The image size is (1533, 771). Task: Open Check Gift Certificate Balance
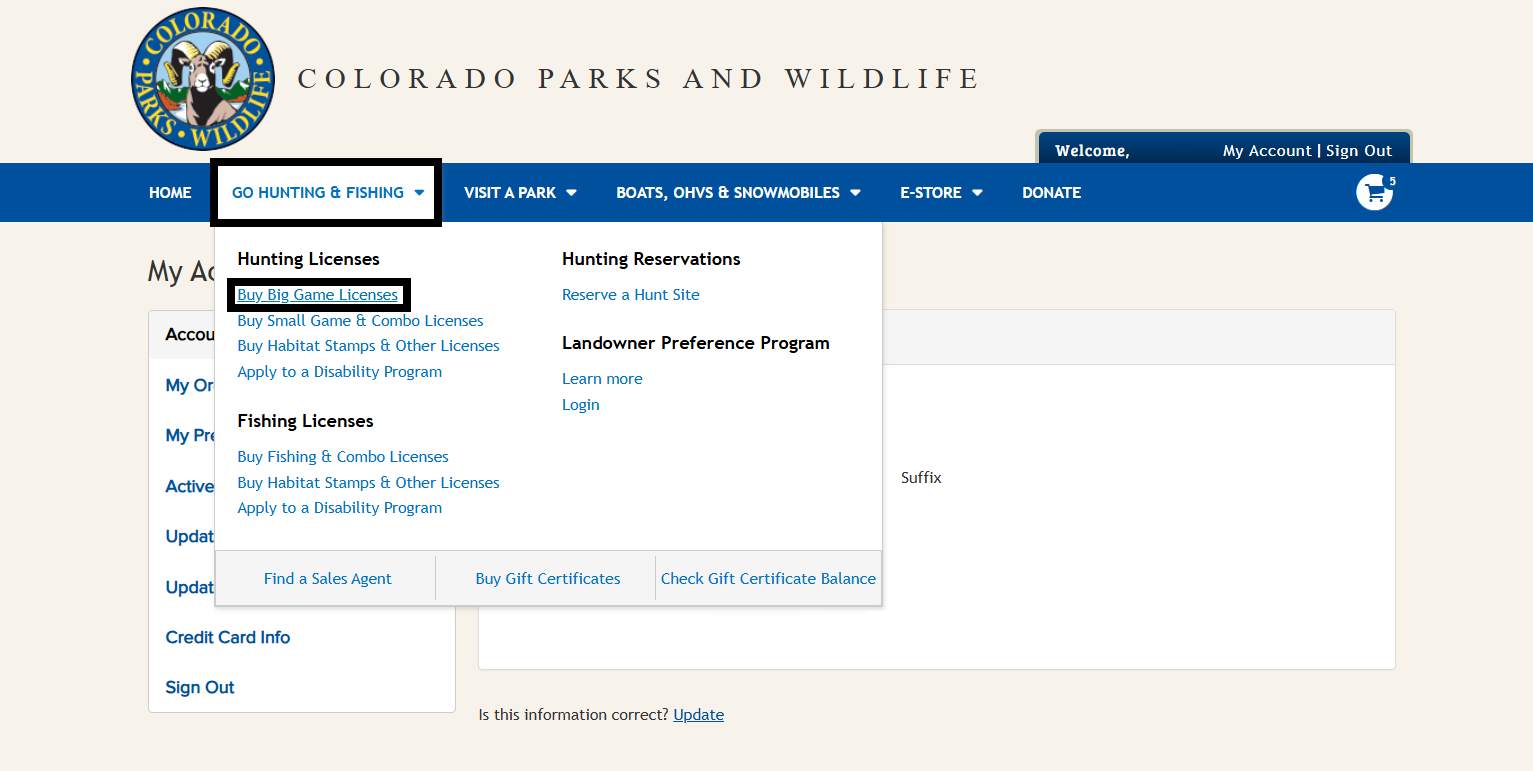pyautogui.click(x=768, y=579)
